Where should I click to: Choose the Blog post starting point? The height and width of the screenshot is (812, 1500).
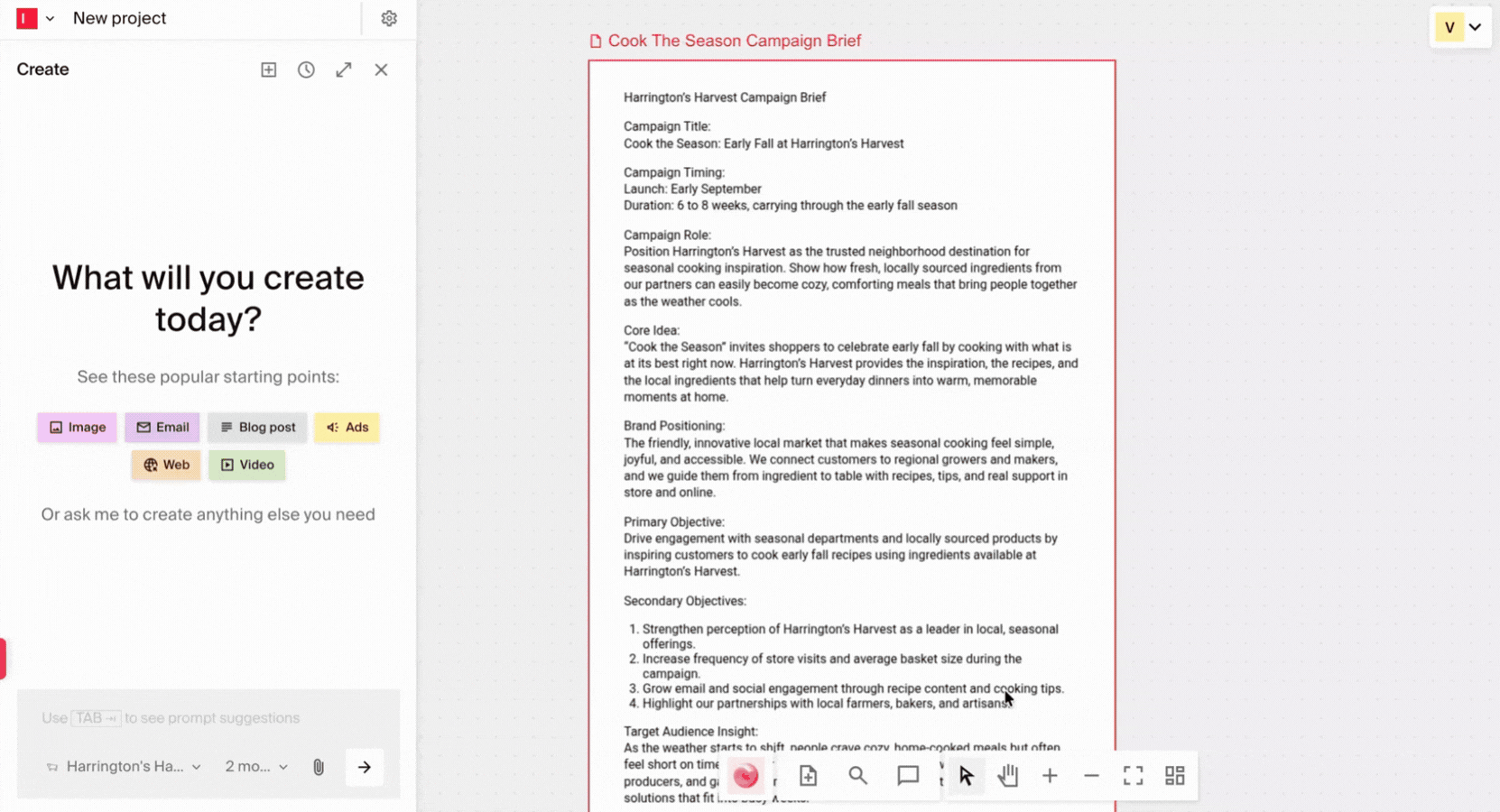257,427
